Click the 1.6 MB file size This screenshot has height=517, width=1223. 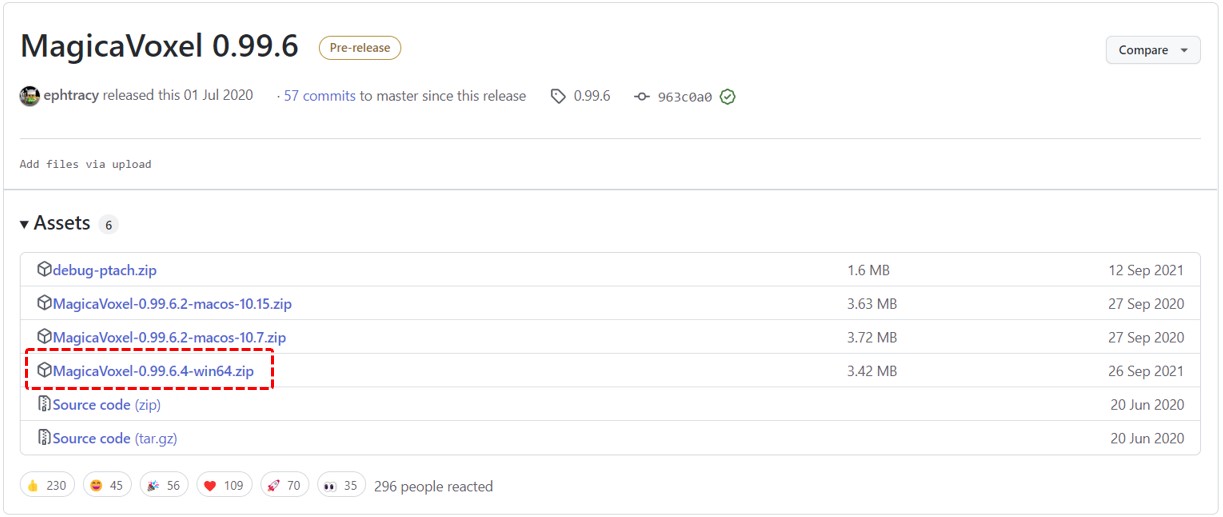coord(868,270)
